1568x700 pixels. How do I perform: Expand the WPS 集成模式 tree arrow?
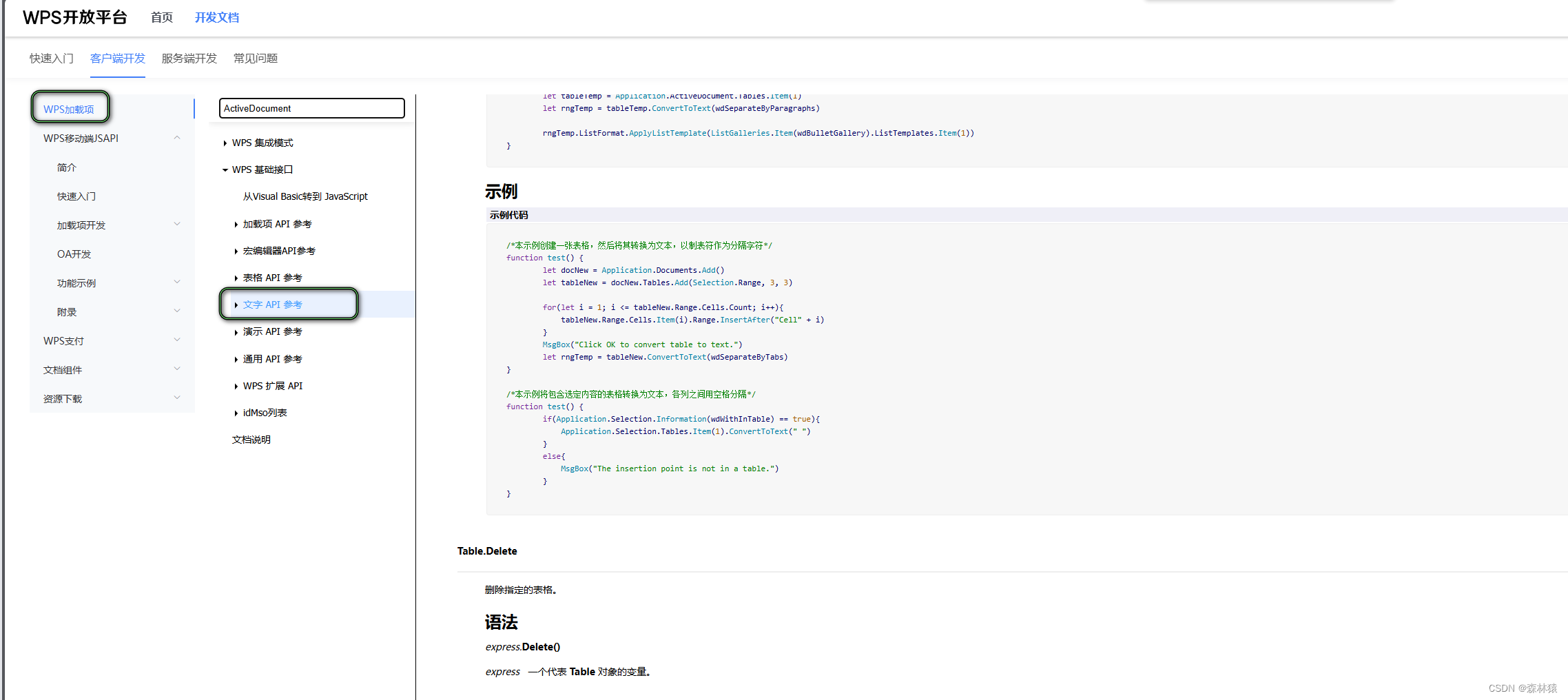pyautogui.click(x=225, y=143)
